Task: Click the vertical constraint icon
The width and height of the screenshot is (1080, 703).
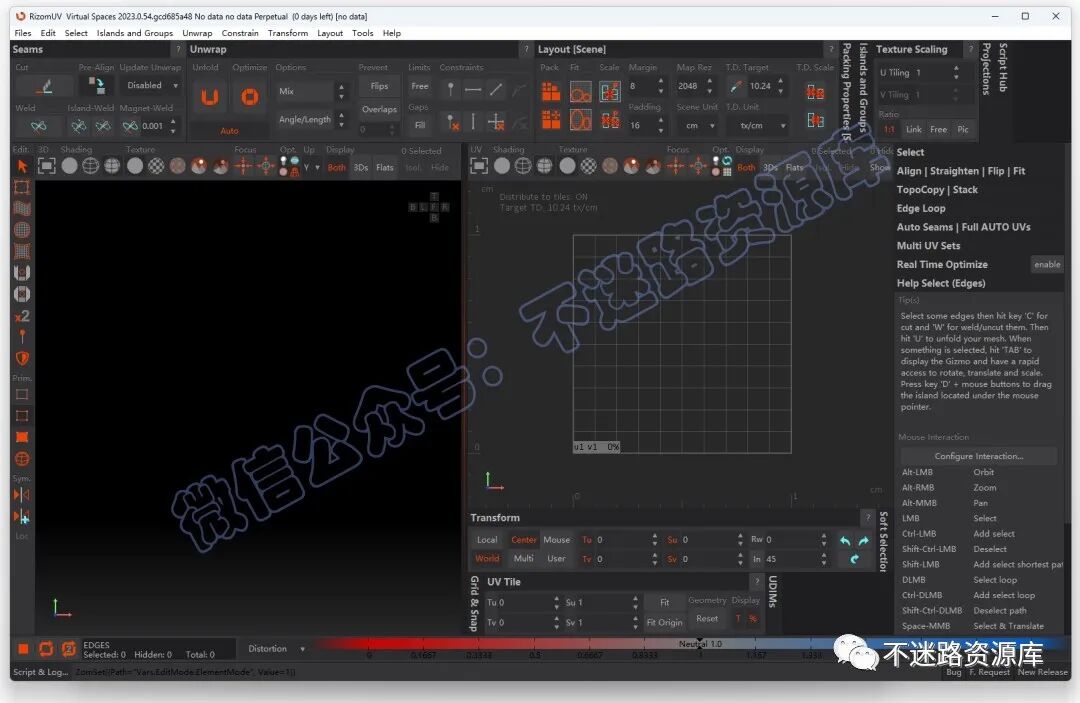Action: pyautogui.click(x=473, y=123)
